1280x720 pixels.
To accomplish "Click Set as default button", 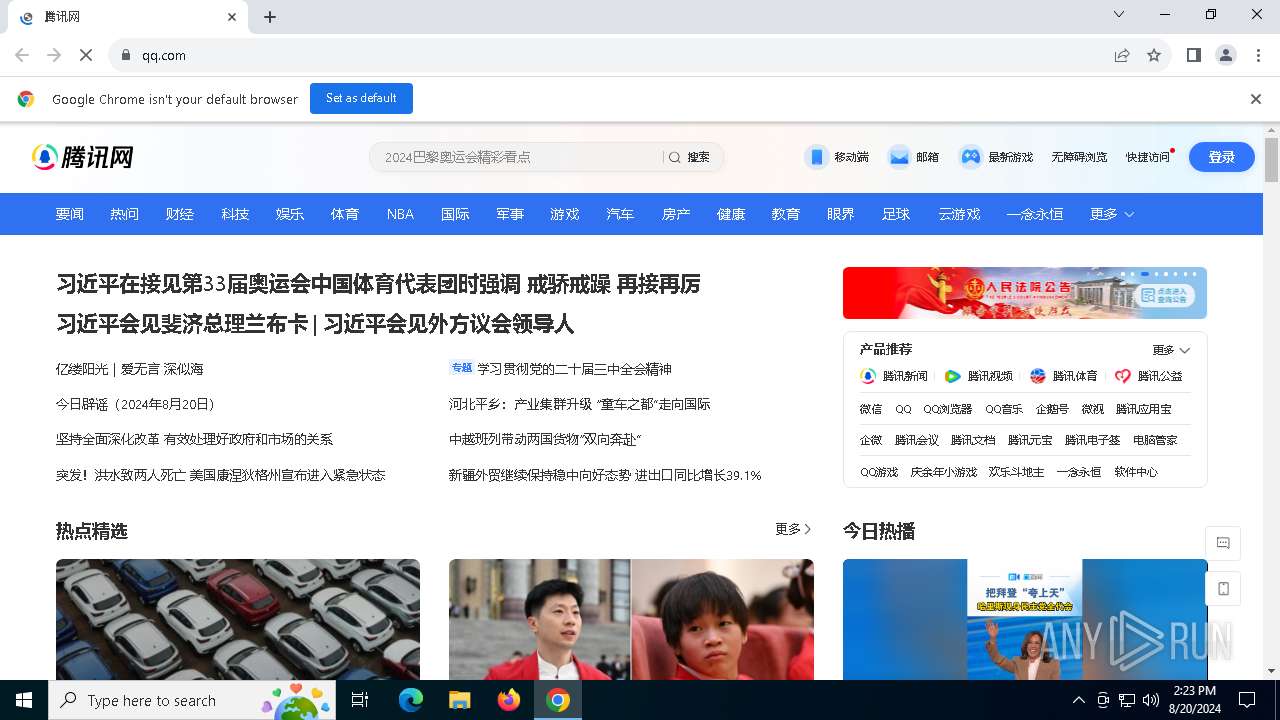I will pyautogui.click(x=361, y=98).
